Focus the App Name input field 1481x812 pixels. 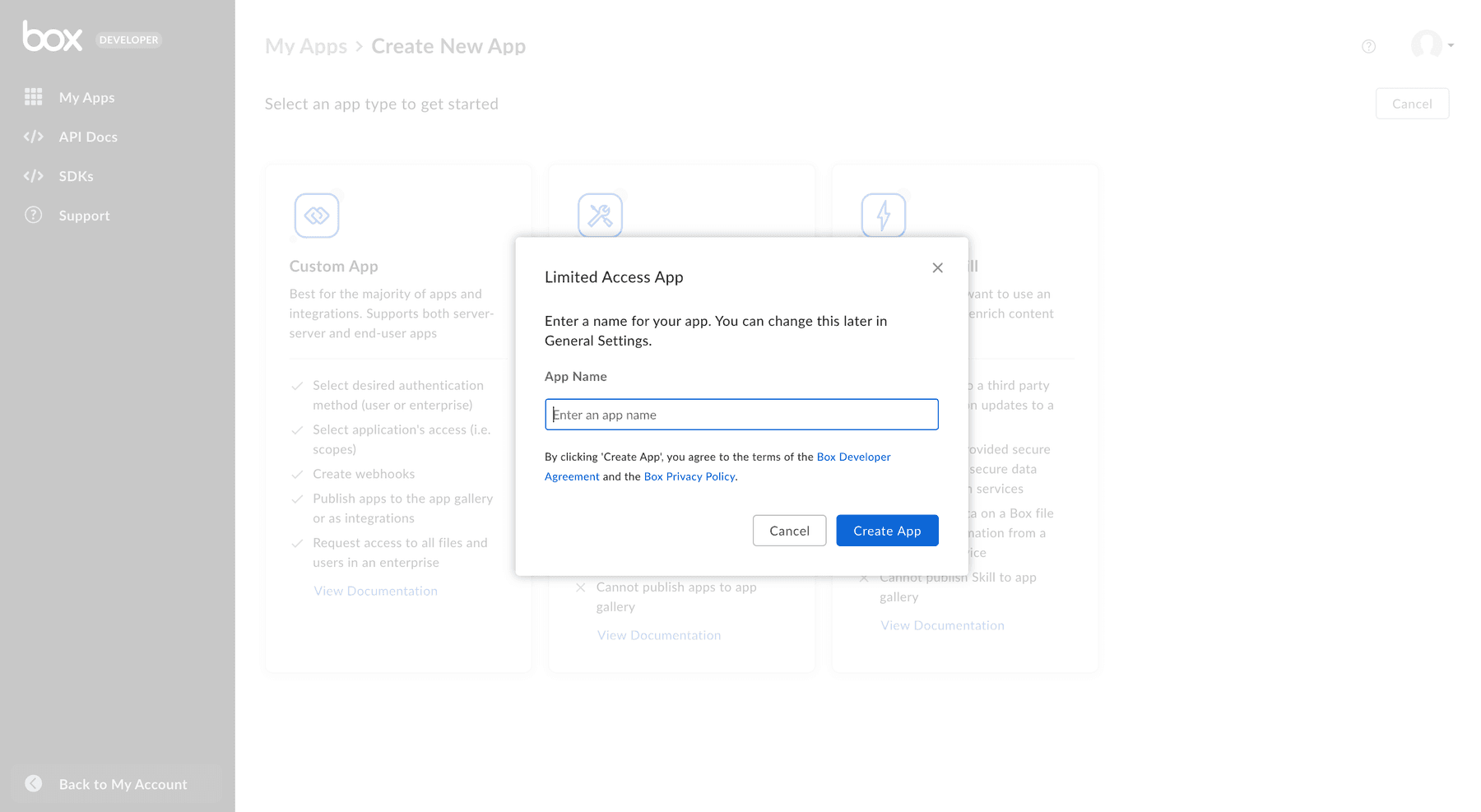pos(741,415)
